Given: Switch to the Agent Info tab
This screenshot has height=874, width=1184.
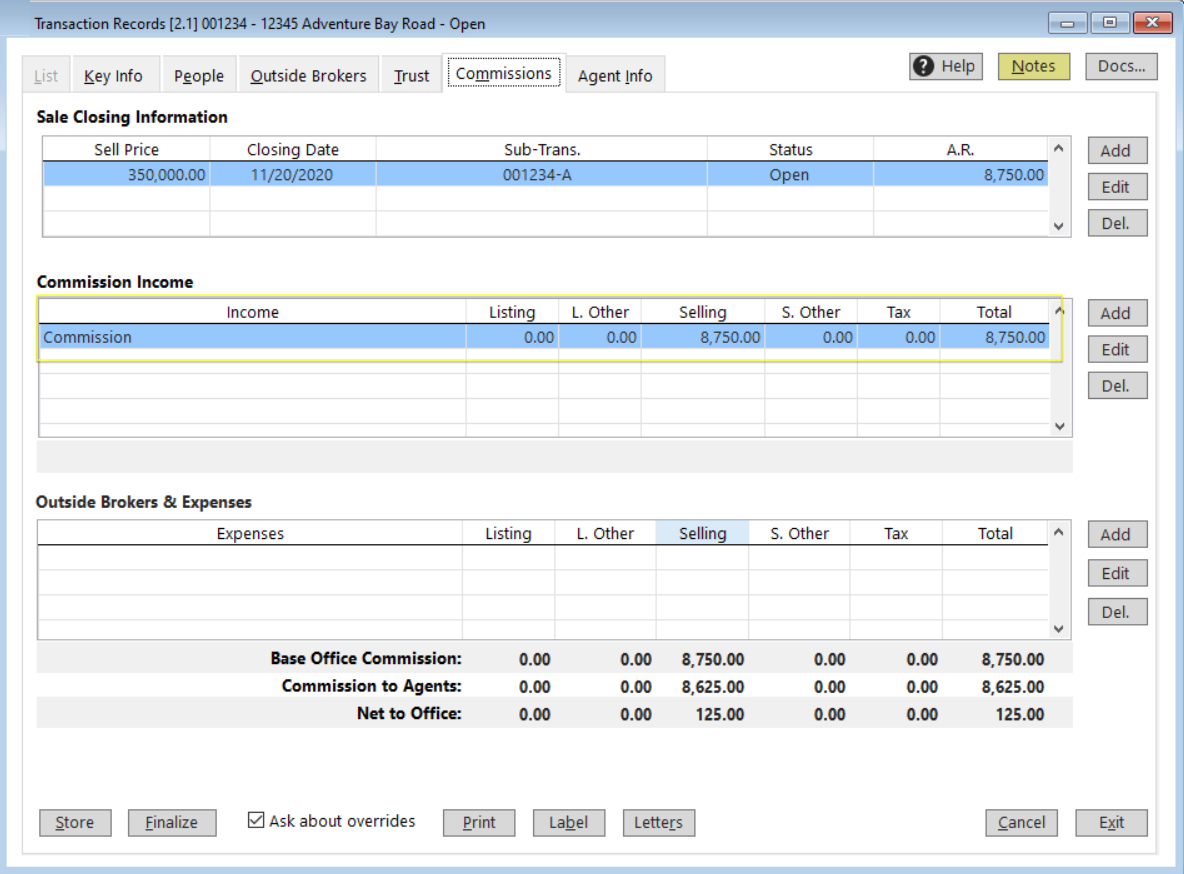Looking at the screenshot, I should (615, 74).
